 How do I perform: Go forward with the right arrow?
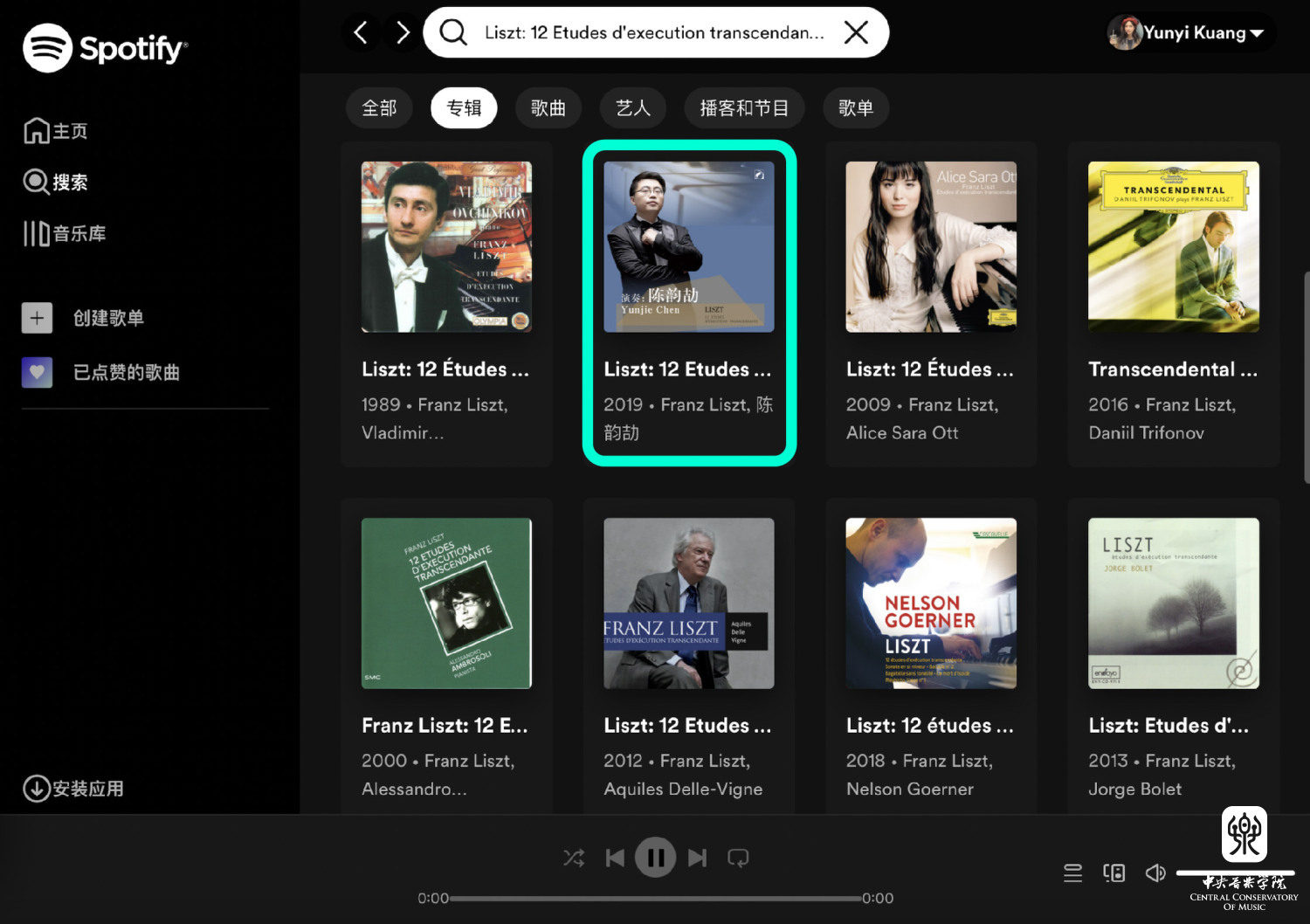pyautogui.click(x=403, y=33)
